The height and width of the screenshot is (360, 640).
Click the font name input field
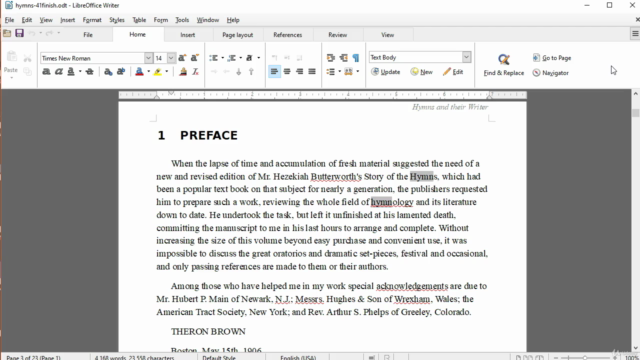click(92, 58)
